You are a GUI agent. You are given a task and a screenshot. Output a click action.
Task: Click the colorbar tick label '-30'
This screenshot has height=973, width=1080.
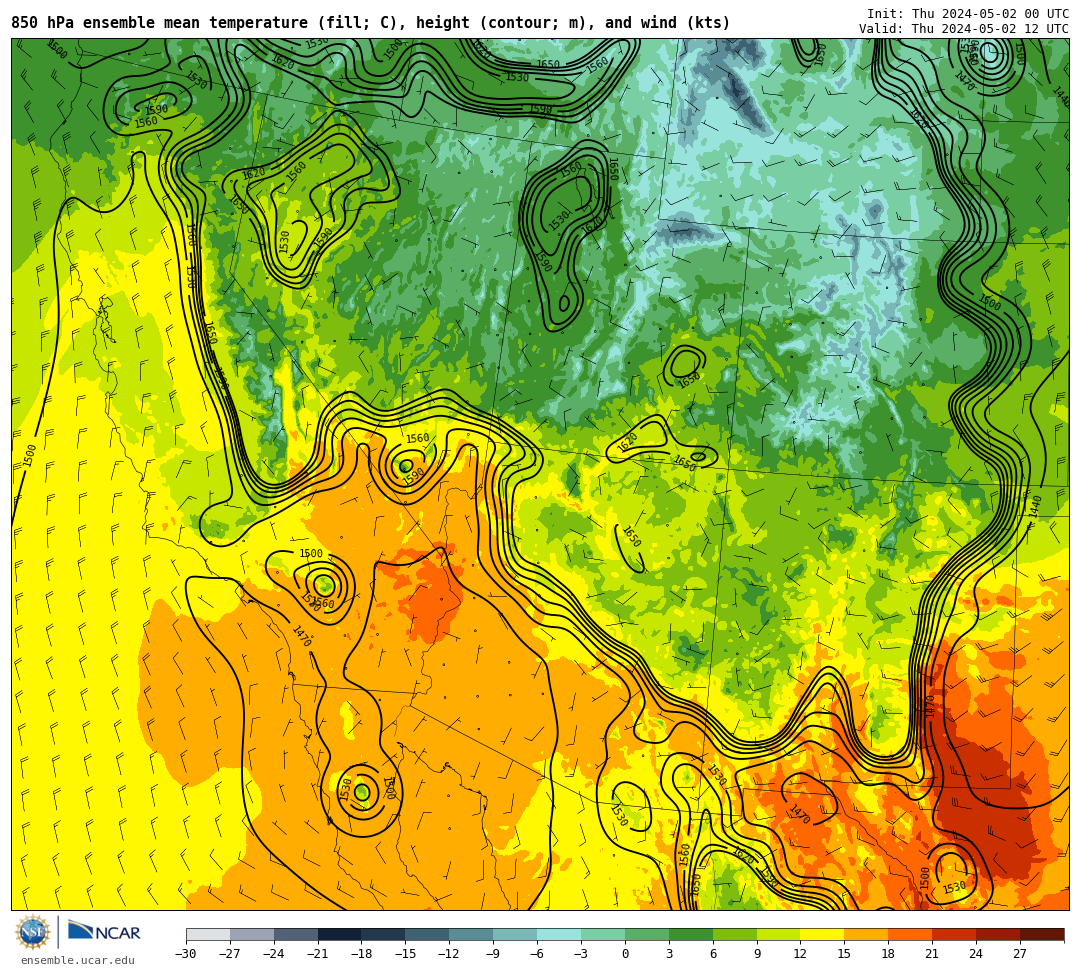coord(186,954)
